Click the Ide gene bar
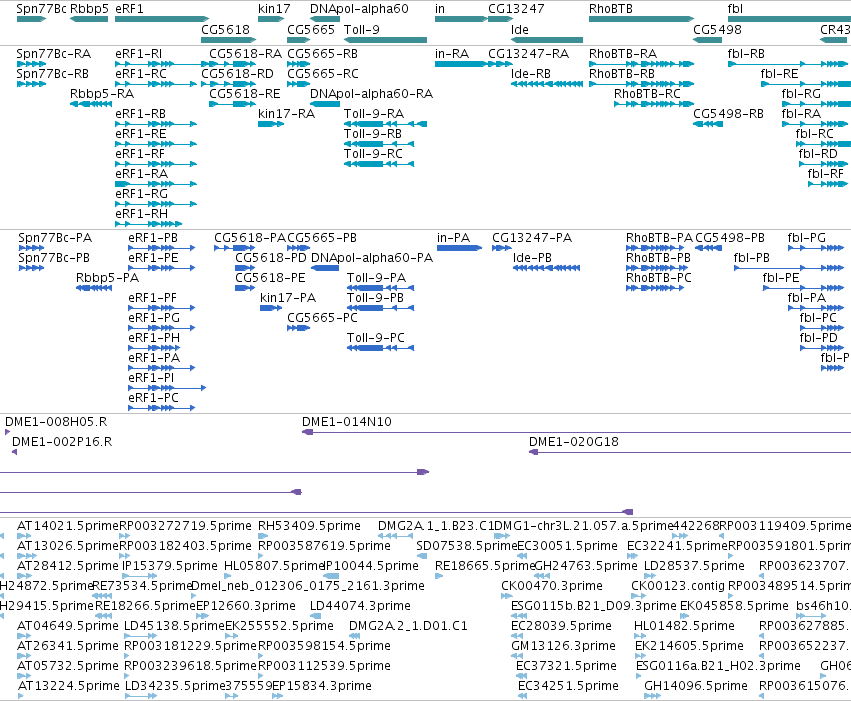This screenshot has width=851, height=701. point(547,40)
